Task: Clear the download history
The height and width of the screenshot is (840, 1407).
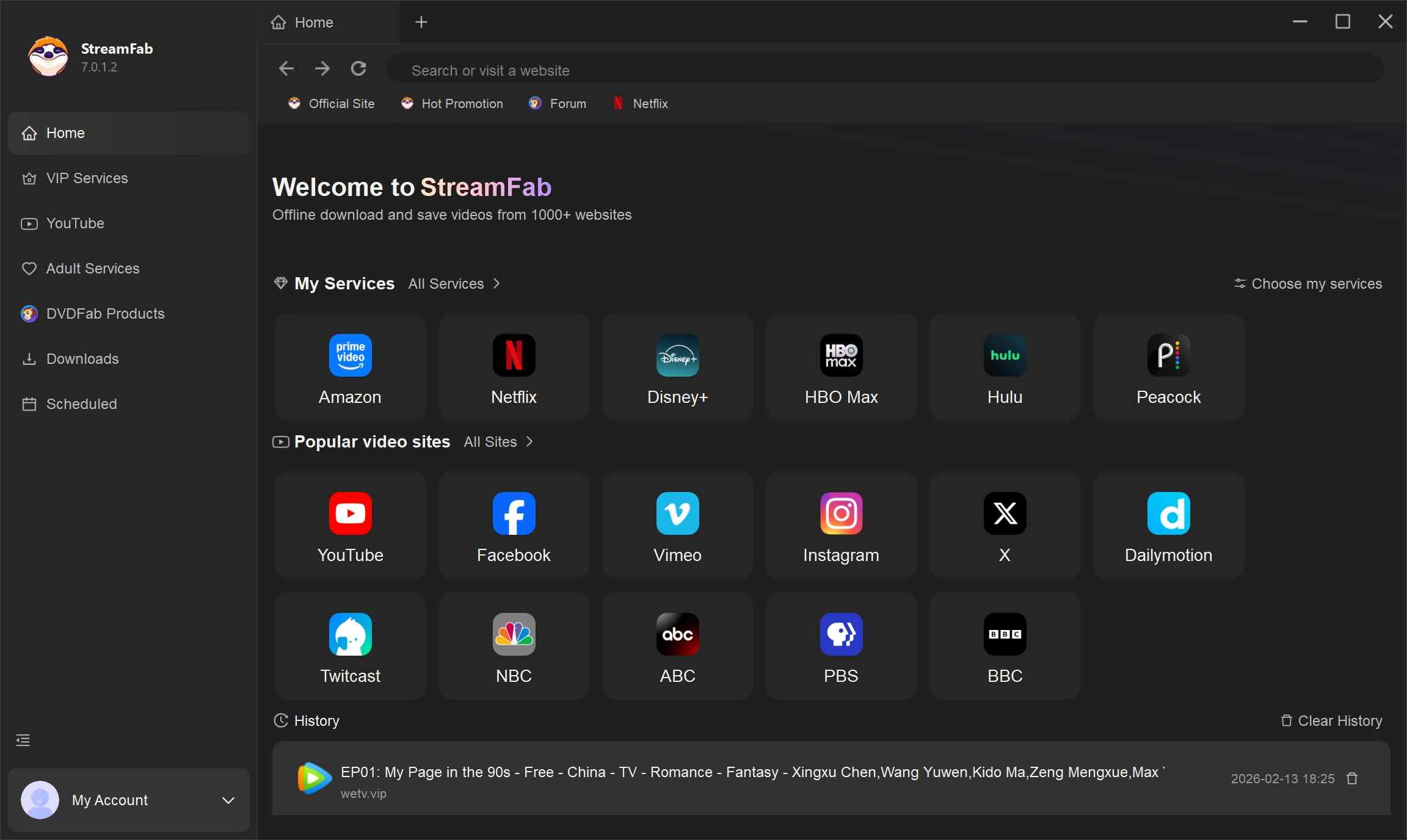Action: tap(1331, 721)
